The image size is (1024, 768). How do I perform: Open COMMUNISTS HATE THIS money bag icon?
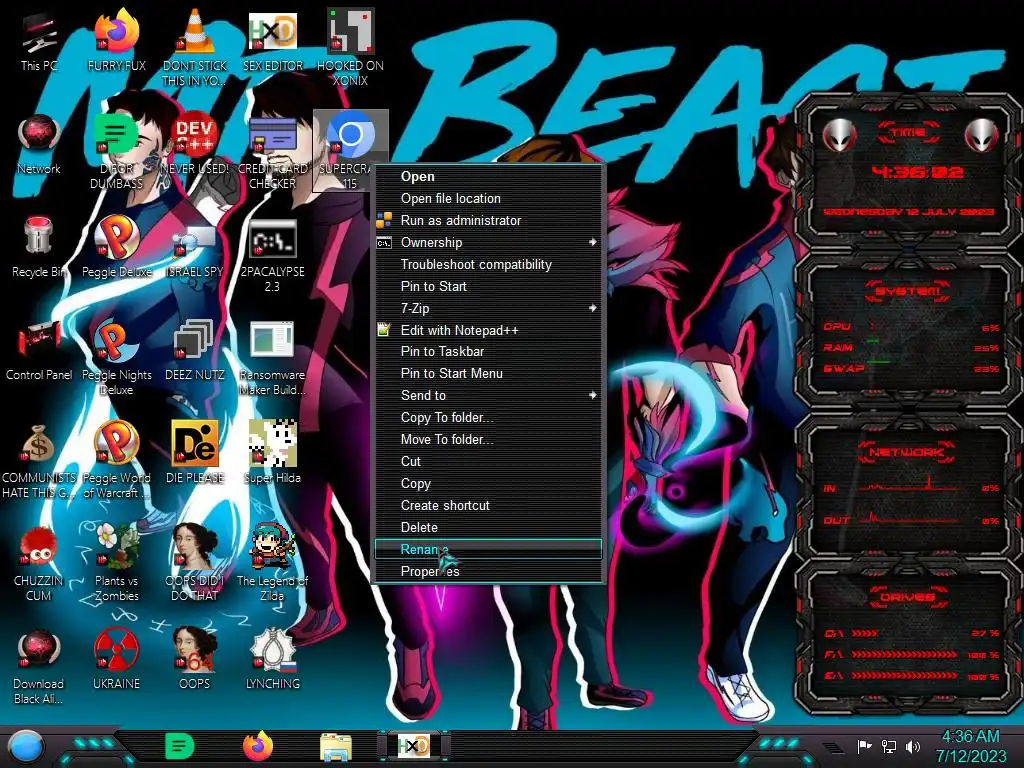[39, 460]
